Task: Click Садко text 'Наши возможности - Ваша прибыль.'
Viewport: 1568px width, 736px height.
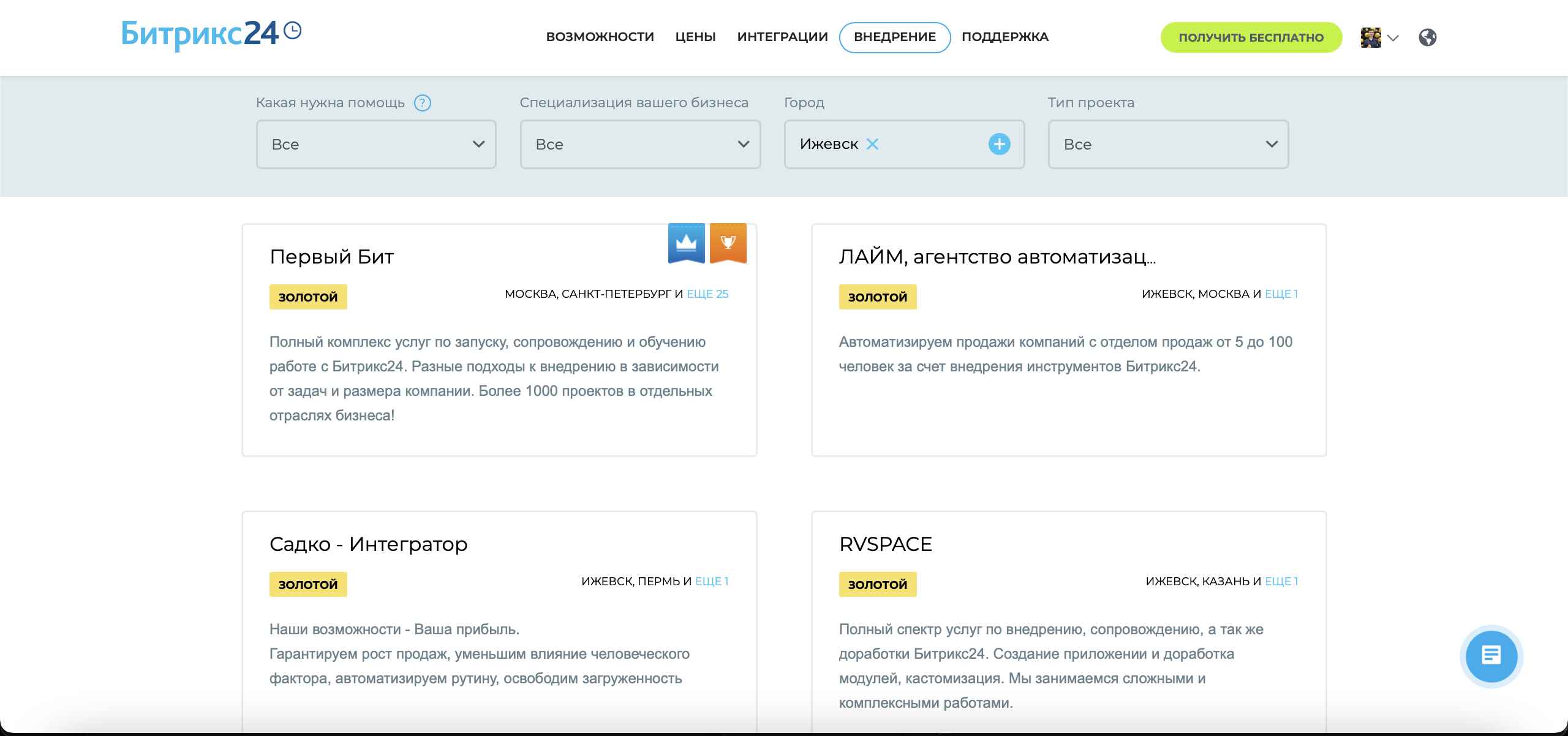Action: tap(394, 629)
